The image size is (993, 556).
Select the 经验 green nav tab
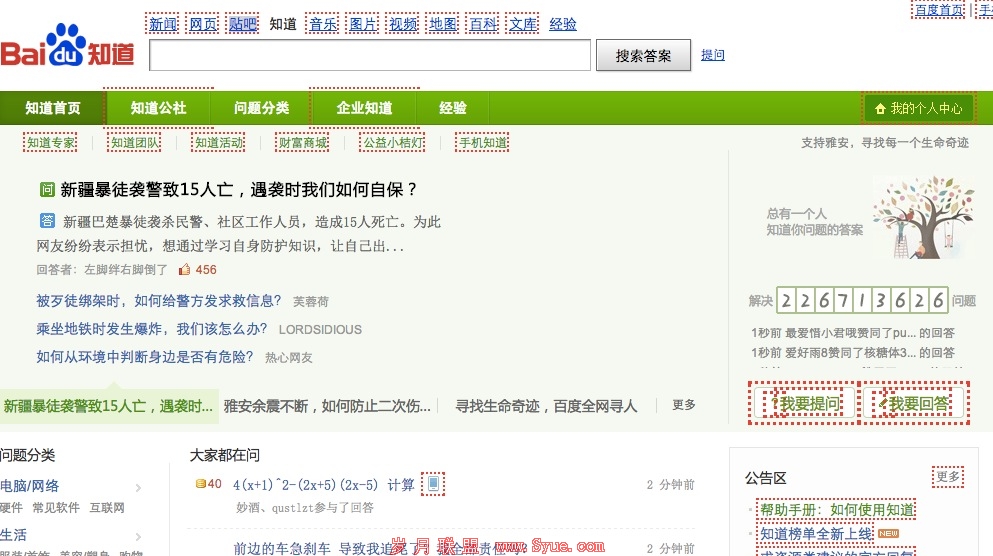453,108
